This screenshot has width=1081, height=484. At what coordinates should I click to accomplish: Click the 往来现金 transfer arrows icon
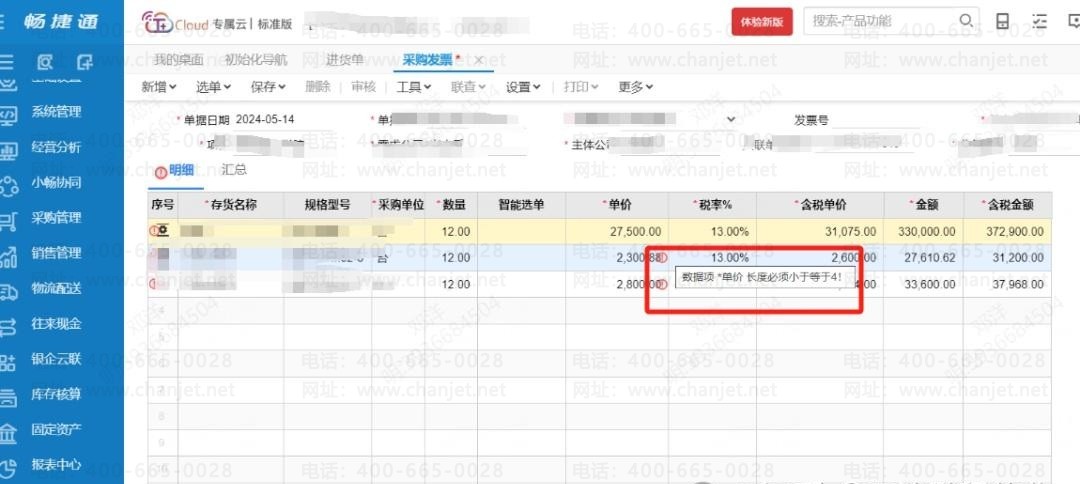coord(8,325)
